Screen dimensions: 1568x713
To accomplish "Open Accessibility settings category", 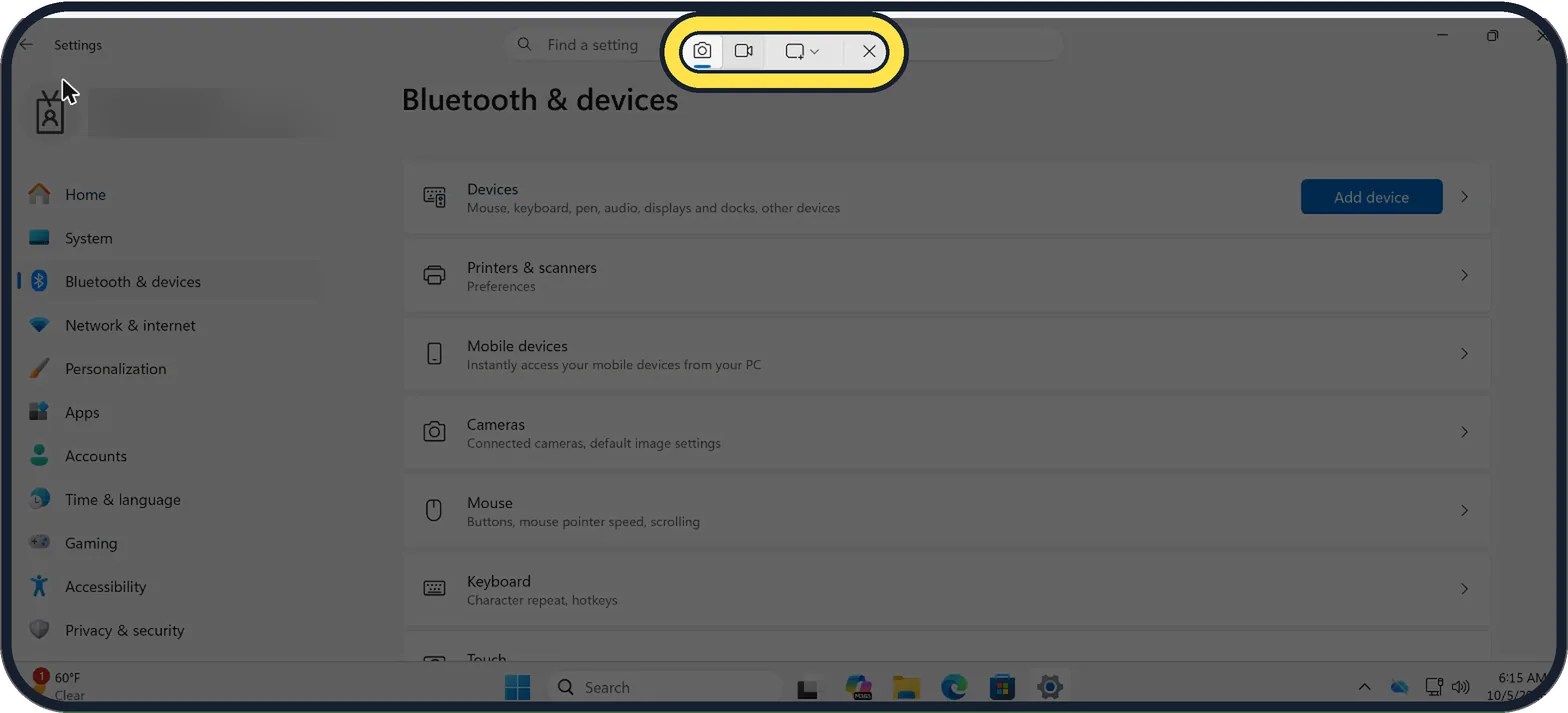I will pyautogui.click(x=170, y=587).
